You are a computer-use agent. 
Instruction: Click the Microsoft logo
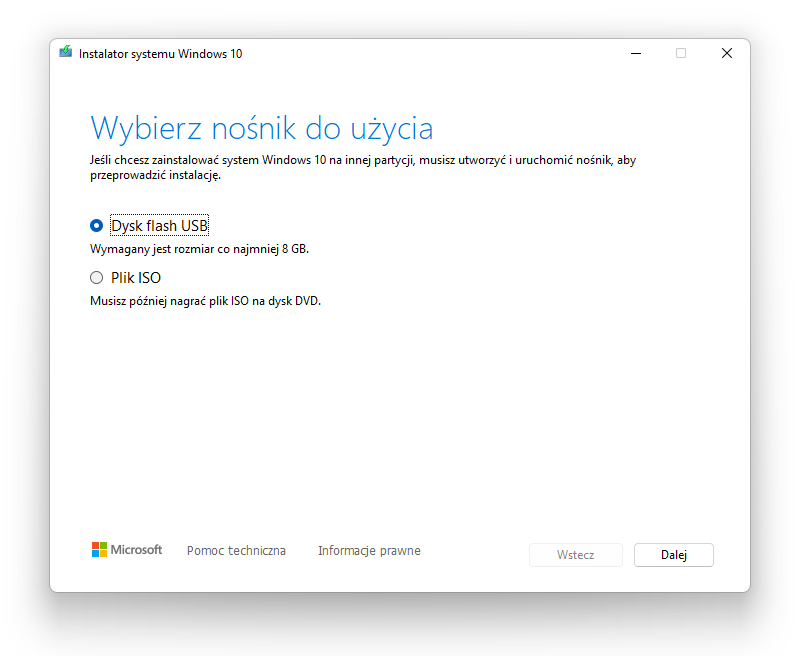pyautogui.click(x=127, y=550)
